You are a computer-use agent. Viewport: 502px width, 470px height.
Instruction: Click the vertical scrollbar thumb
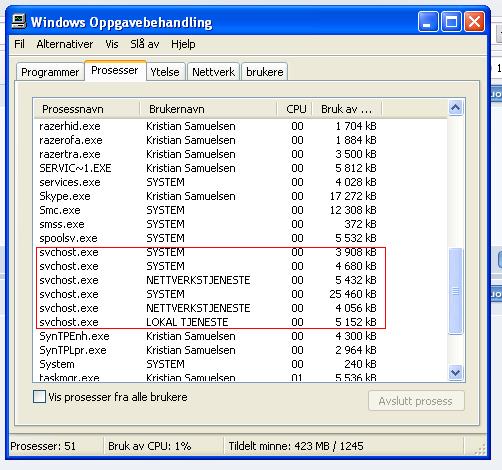[455, 291]
